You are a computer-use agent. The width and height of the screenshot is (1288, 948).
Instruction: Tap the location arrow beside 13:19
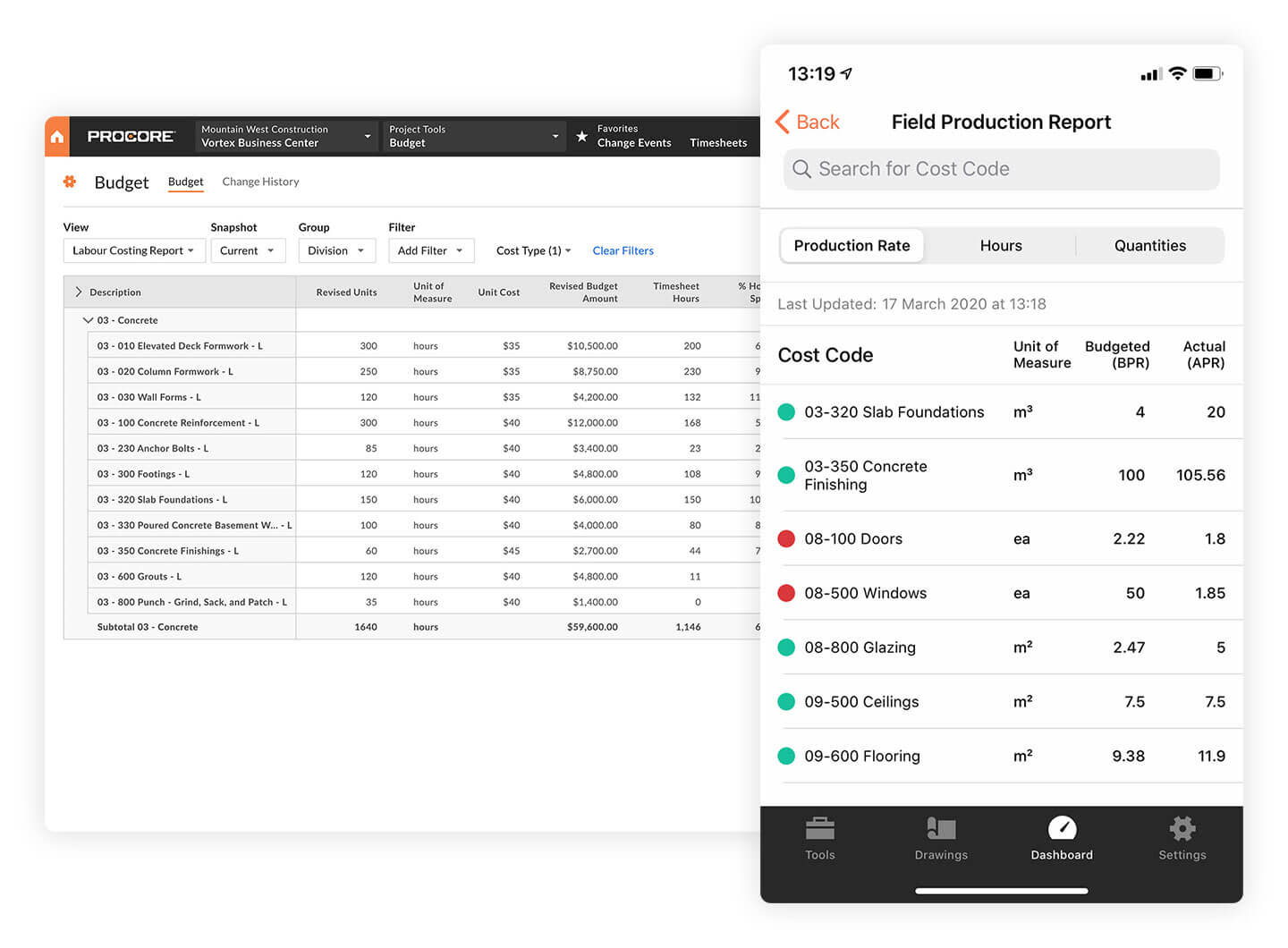click(x=846, y=73)
